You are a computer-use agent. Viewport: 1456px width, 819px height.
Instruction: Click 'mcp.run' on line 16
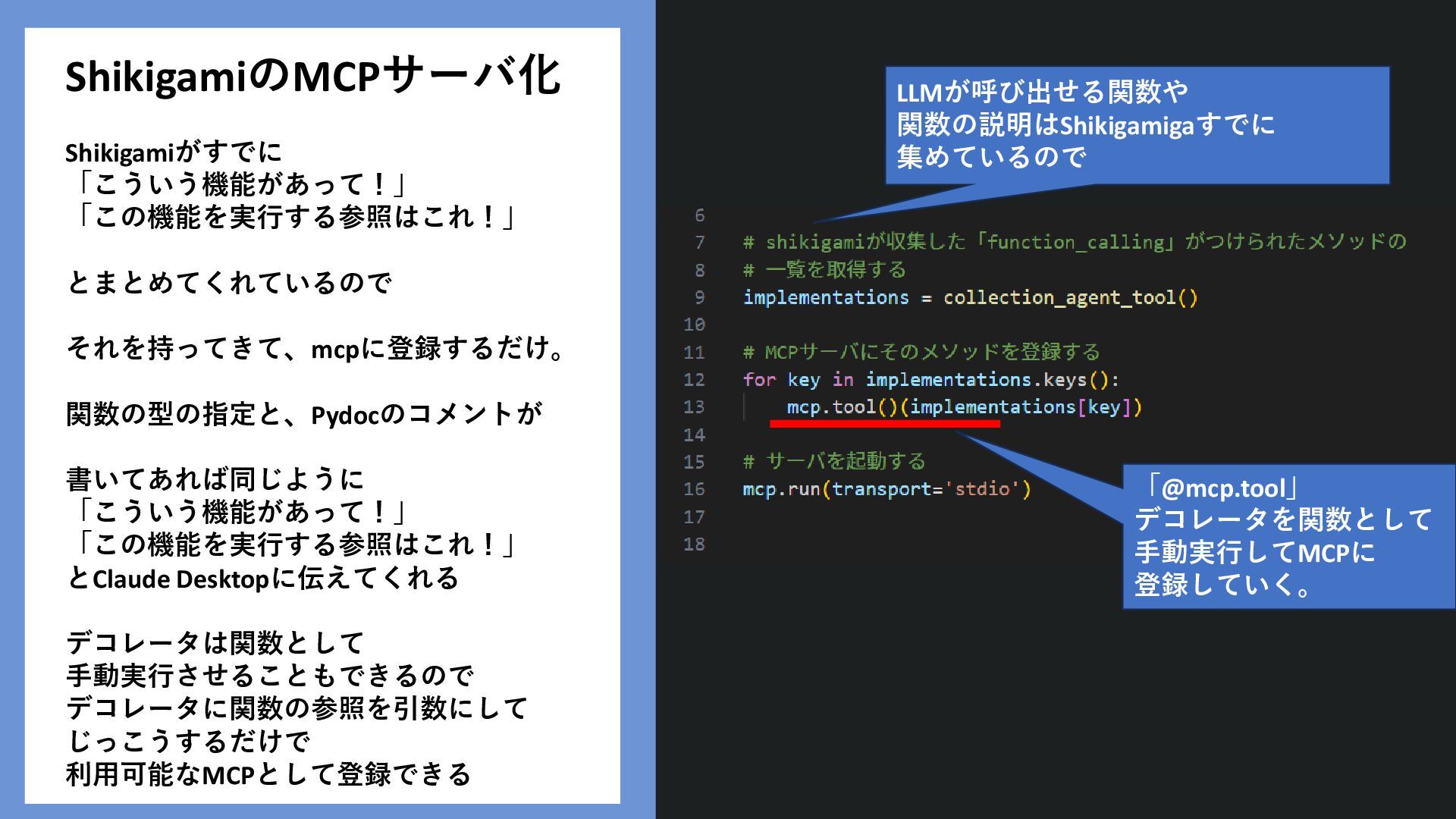point(781,489)
